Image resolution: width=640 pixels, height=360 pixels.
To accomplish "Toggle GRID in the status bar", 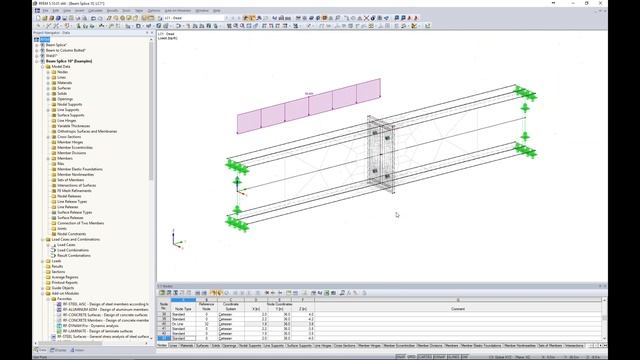I will (x=411, y=357).
